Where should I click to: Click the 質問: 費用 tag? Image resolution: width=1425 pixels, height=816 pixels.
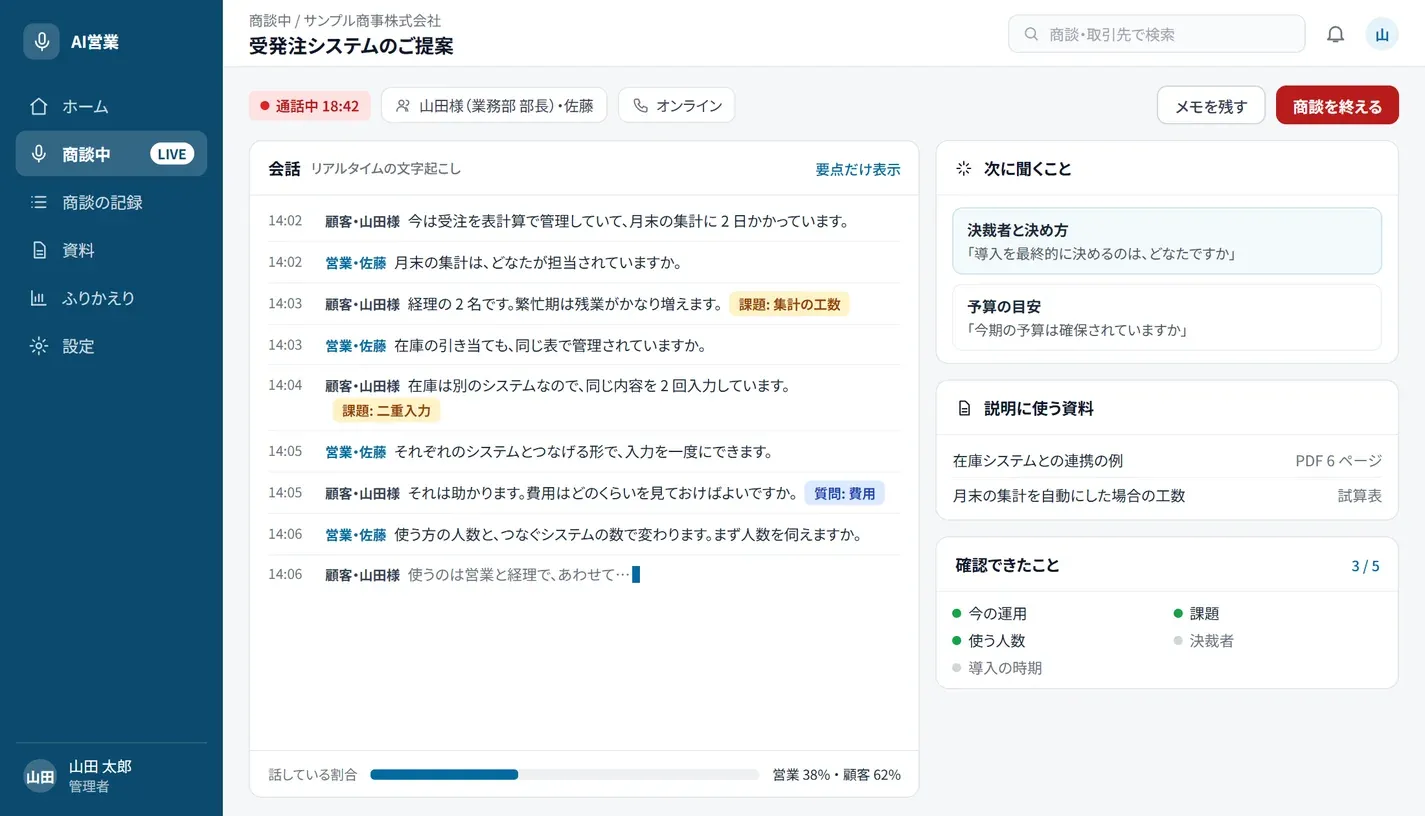coord(844,493)
